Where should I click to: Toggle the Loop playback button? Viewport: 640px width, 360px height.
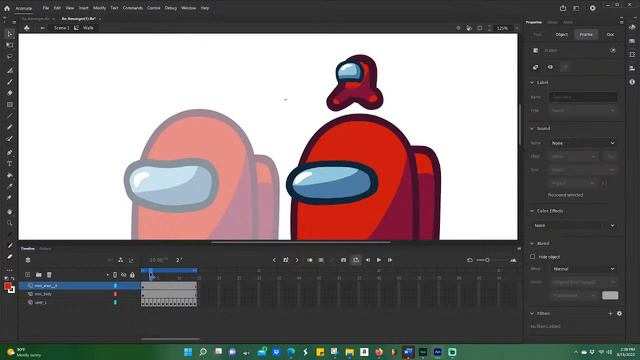pos(356,260)
